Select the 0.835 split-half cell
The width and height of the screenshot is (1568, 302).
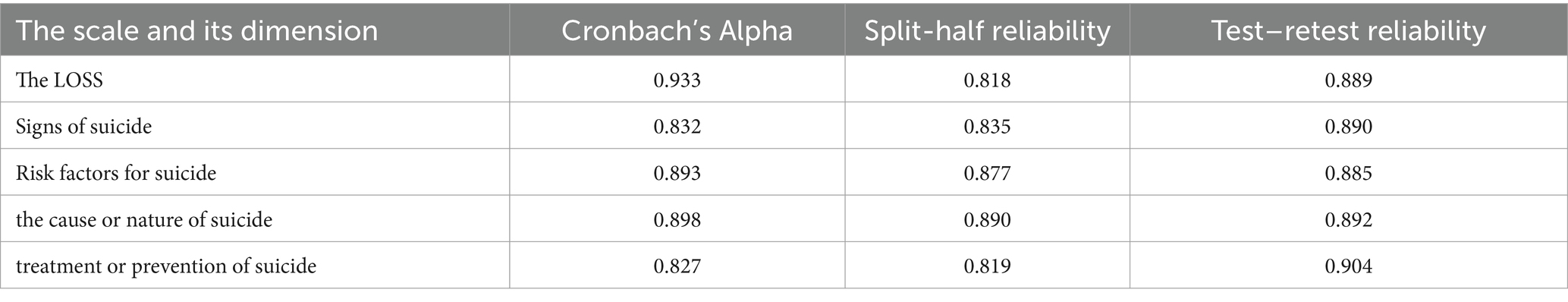pos(987,126)
